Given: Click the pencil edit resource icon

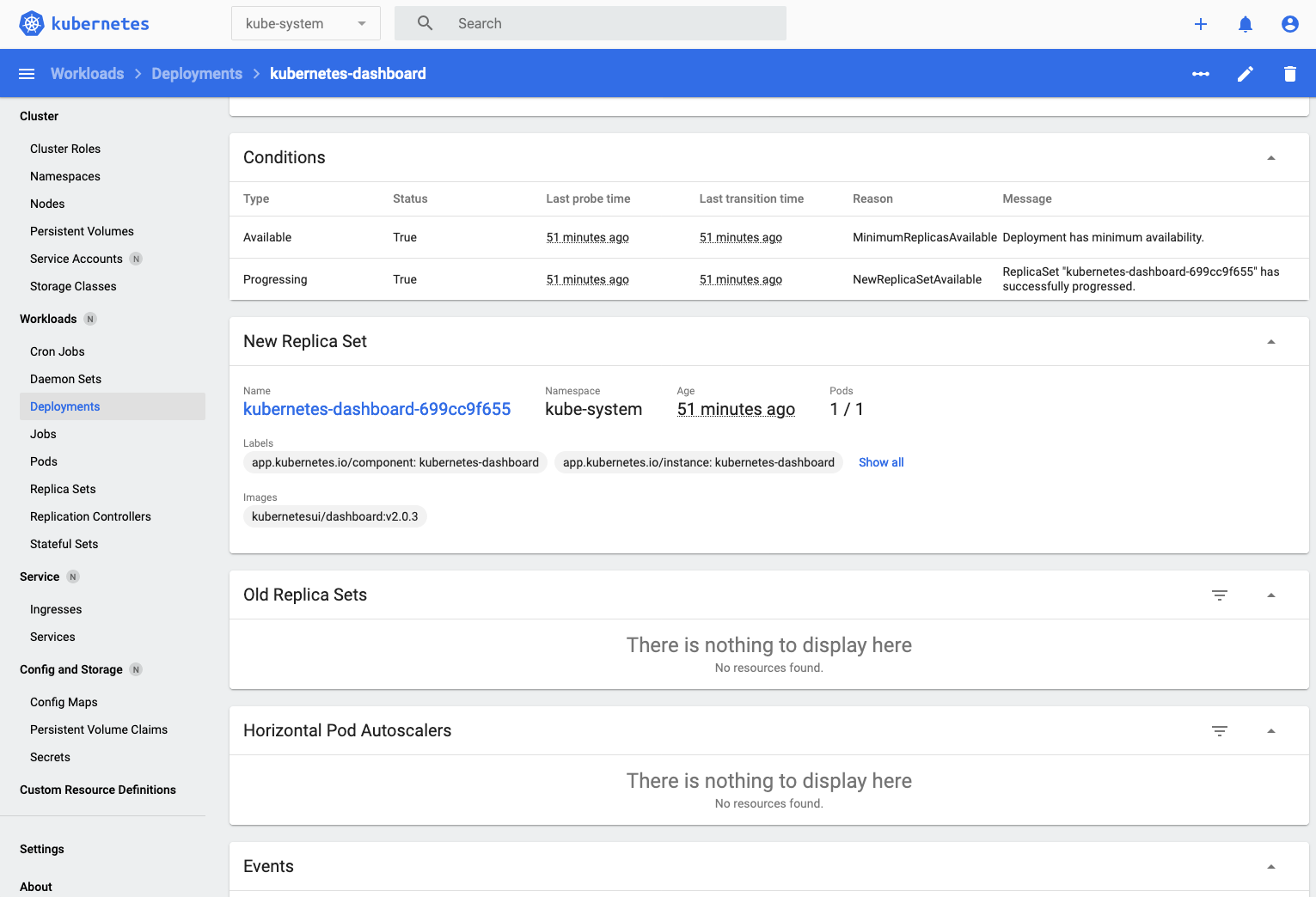Looking at the screenshot, I should pyautogui.click(x=1246, y=74).
